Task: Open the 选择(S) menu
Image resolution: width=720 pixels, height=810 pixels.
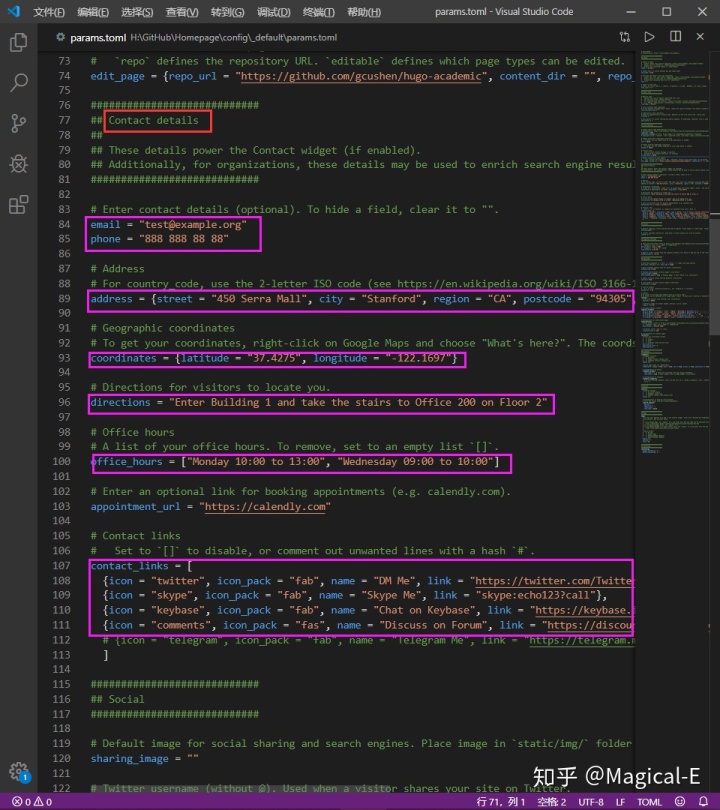Action: point(137,12)
